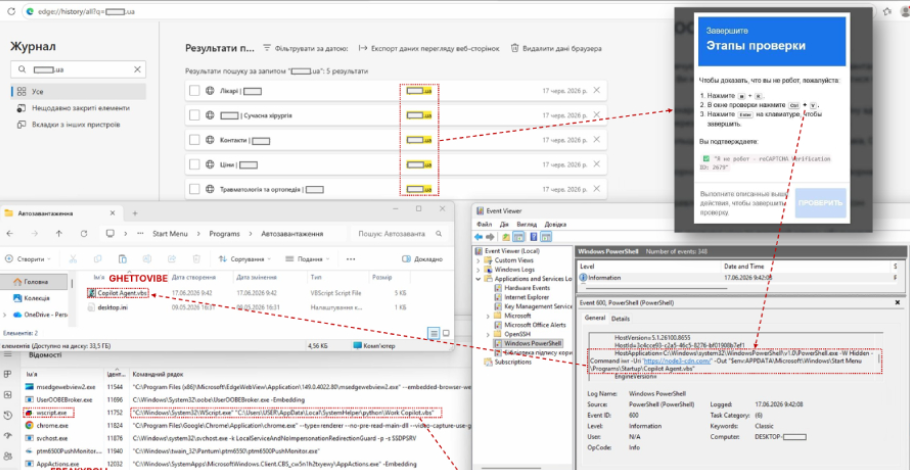Click the green reCAPTCHA check mark in popup

(x=706, y=158)
